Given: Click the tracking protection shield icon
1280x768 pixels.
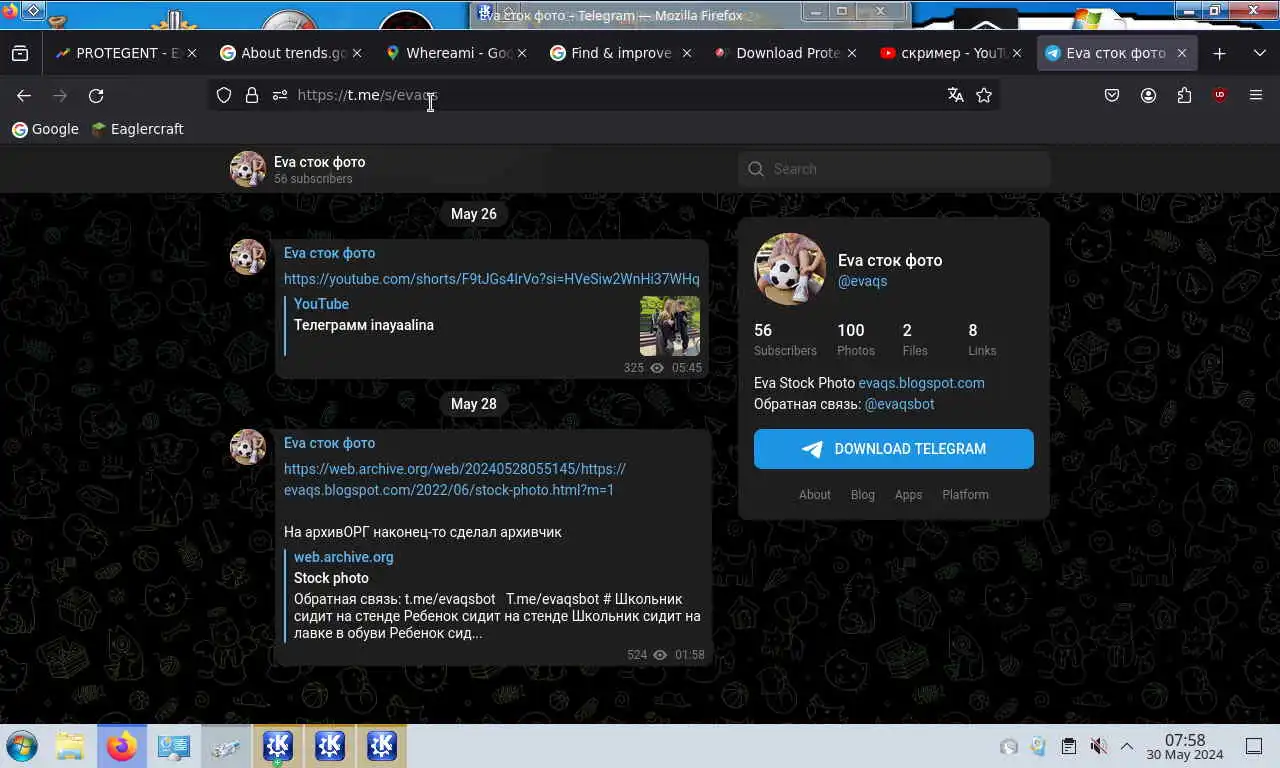Looking at the screenshot, I should 224,95.
